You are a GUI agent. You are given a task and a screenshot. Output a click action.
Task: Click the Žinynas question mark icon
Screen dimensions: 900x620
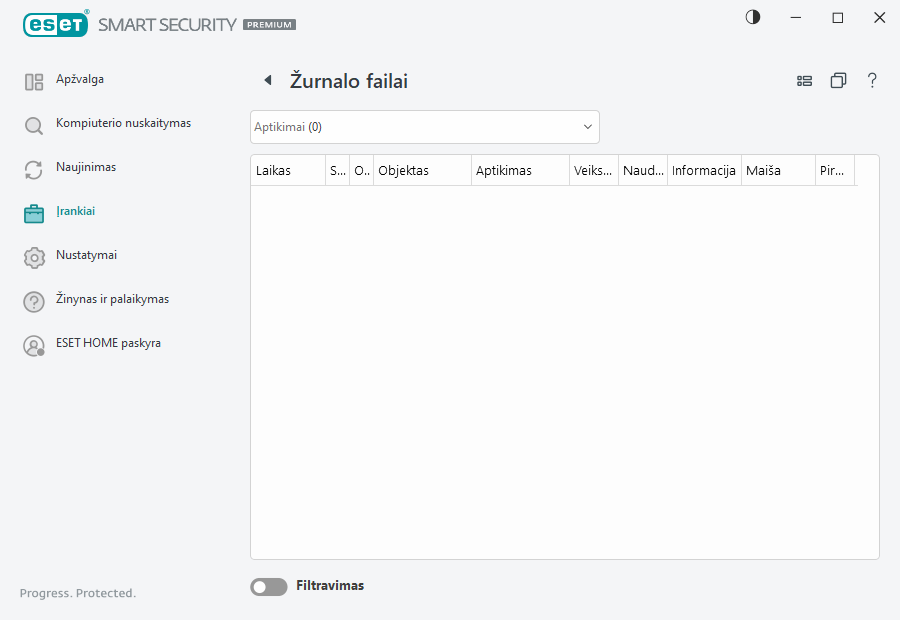[x=33, y=300]
